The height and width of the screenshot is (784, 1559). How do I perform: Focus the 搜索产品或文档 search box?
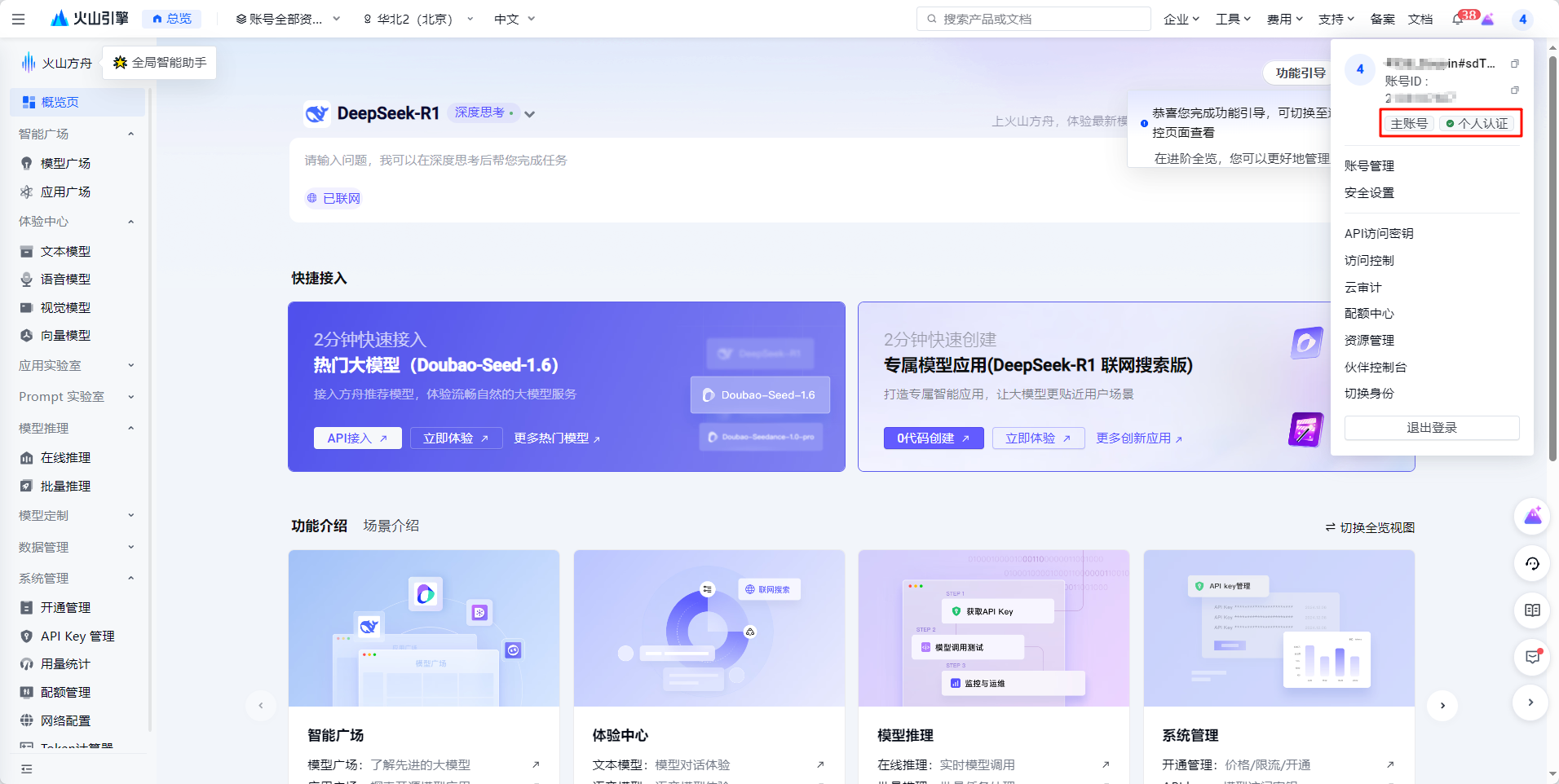click(1034, 19)
